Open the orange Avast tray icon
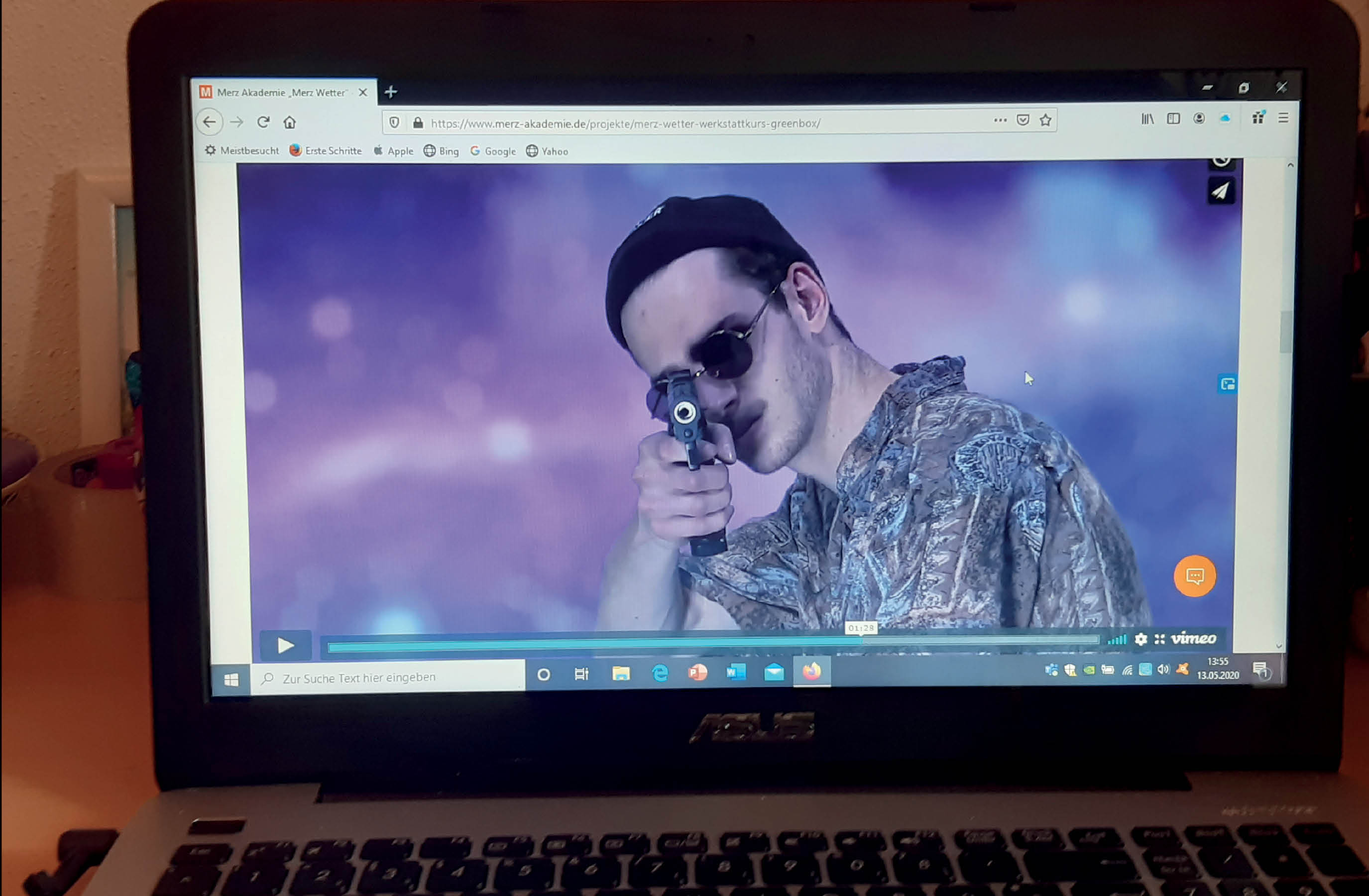This screenshot has width=1369, height=896. (1183, 668)
